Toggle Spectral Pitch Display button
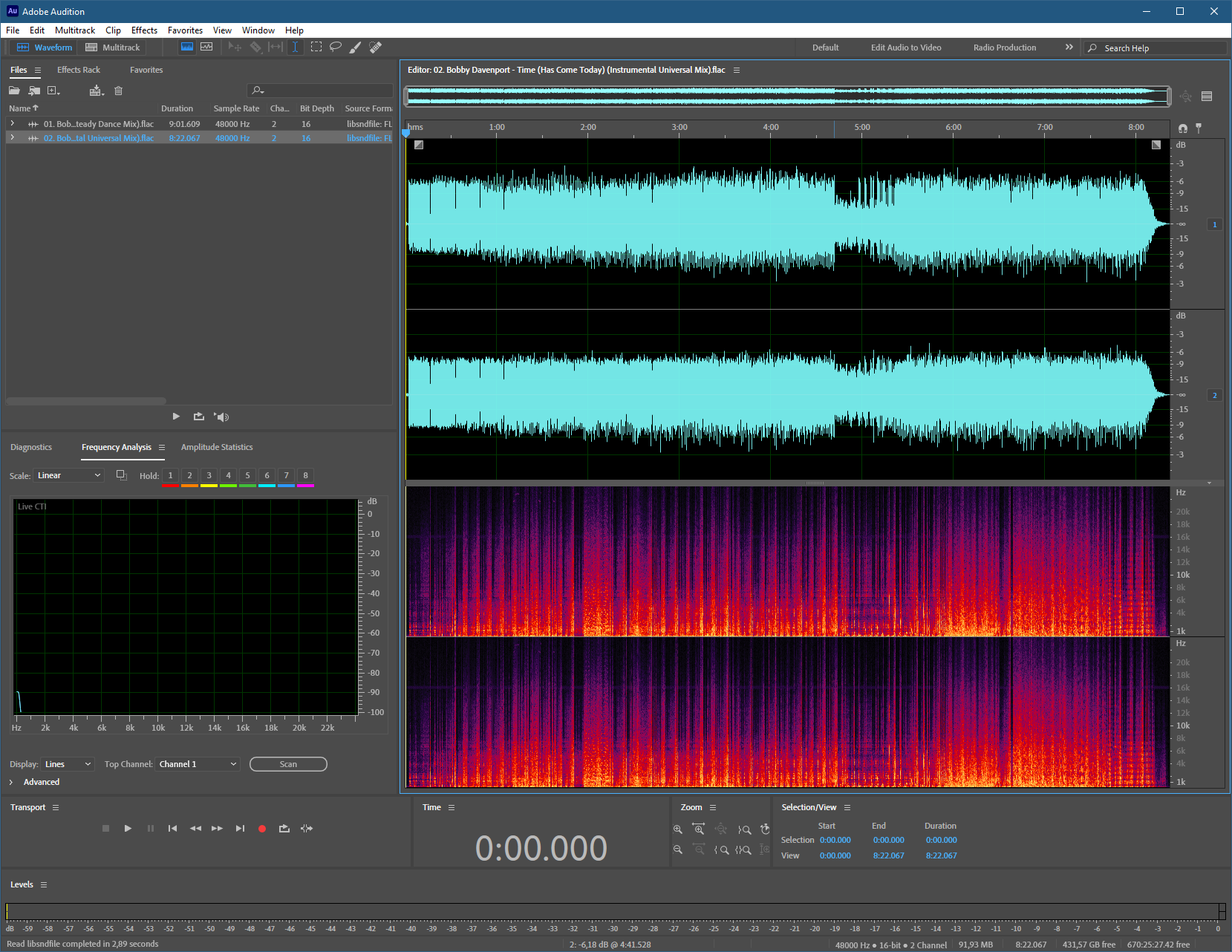Image resolution: width=1232 pixels, height=952 pixels. point(206,47)
